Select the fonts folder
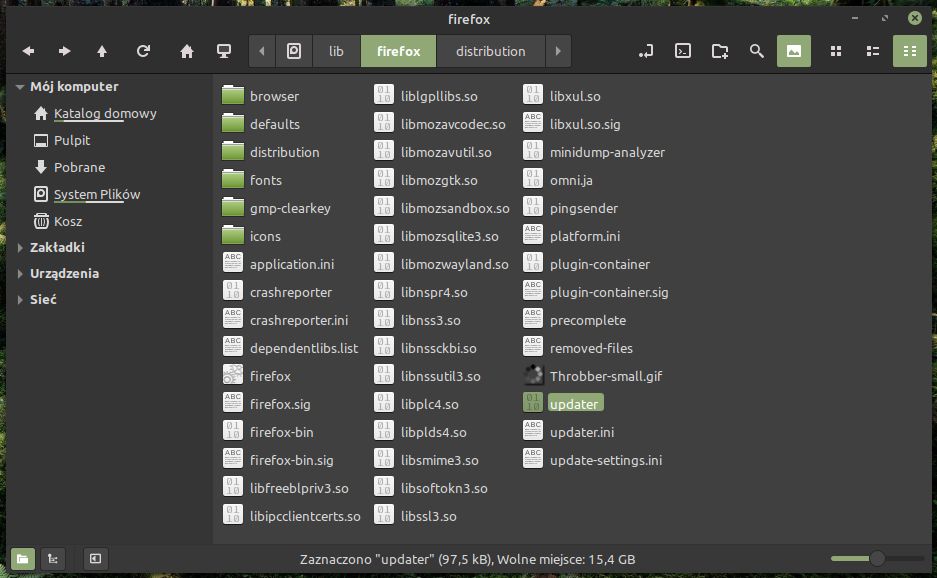 [x=252, y=180]
